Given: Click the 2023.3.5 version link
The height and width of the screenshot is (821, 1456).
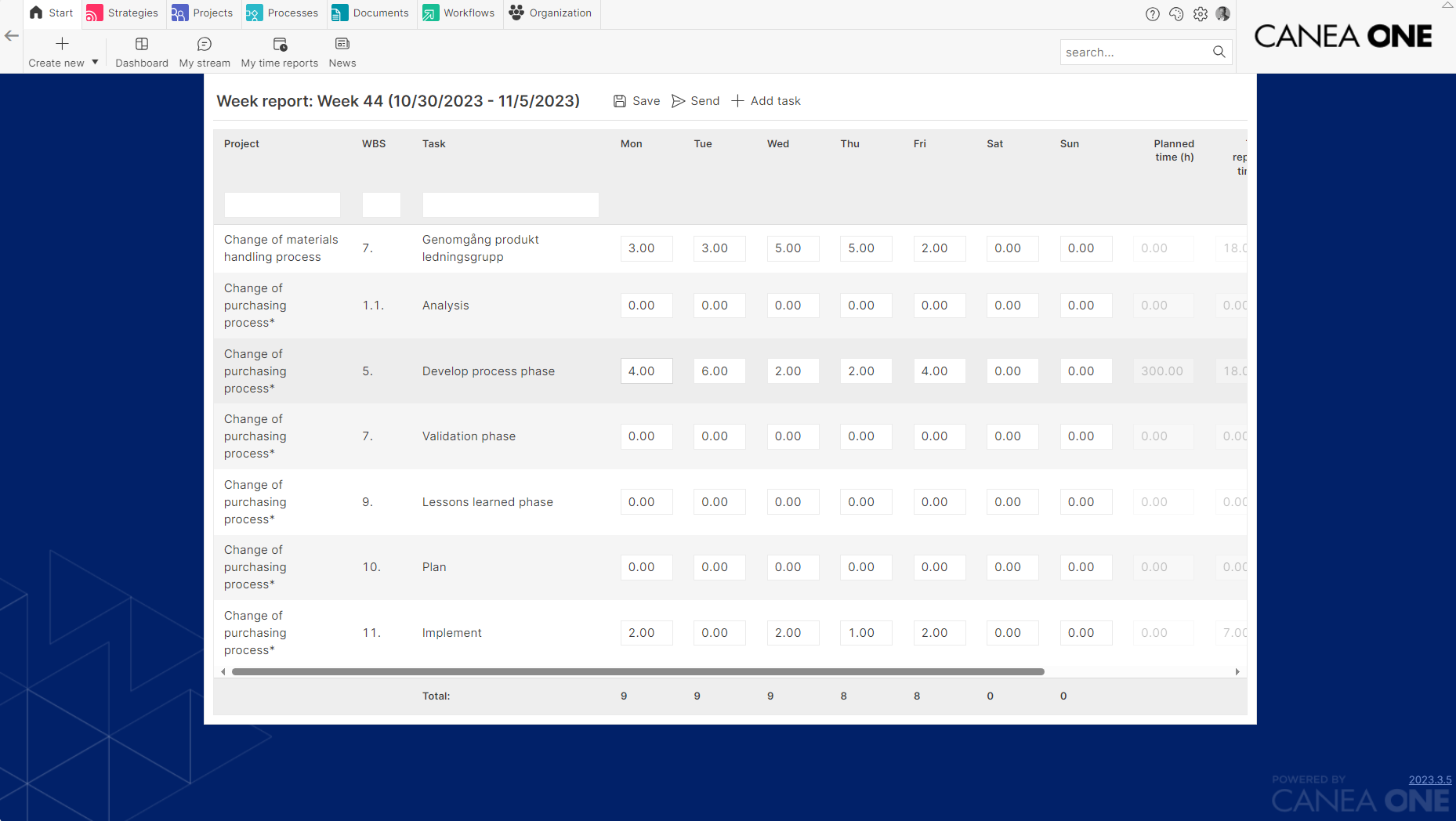Looking at the screenshot, I should click(1430, 779).
